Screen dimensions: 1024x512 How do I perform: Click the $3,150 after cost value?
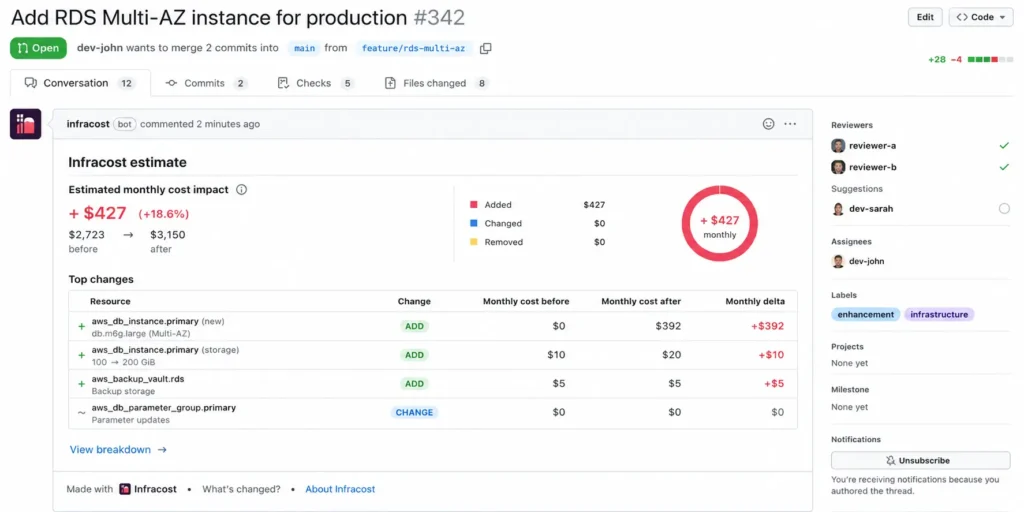coord(167,235)
